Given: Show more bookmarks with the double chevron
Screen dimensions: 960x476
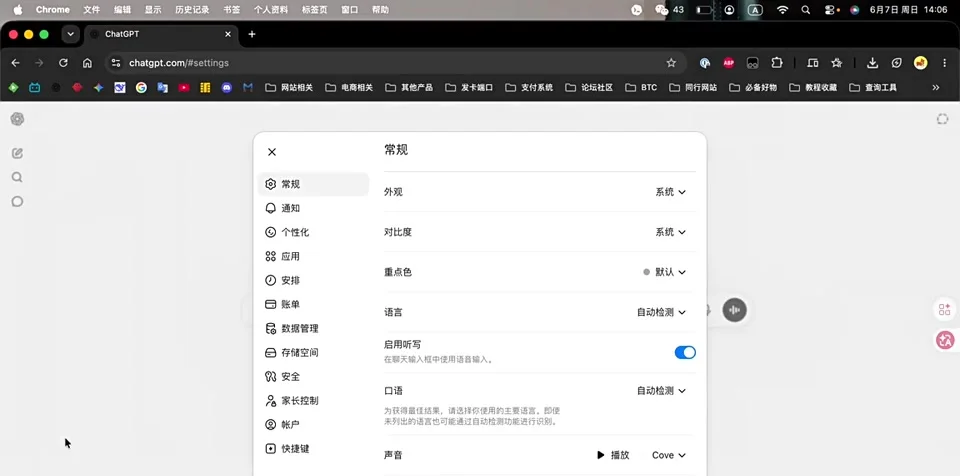Looking at the screenshot, I should (x=936, y=88).
